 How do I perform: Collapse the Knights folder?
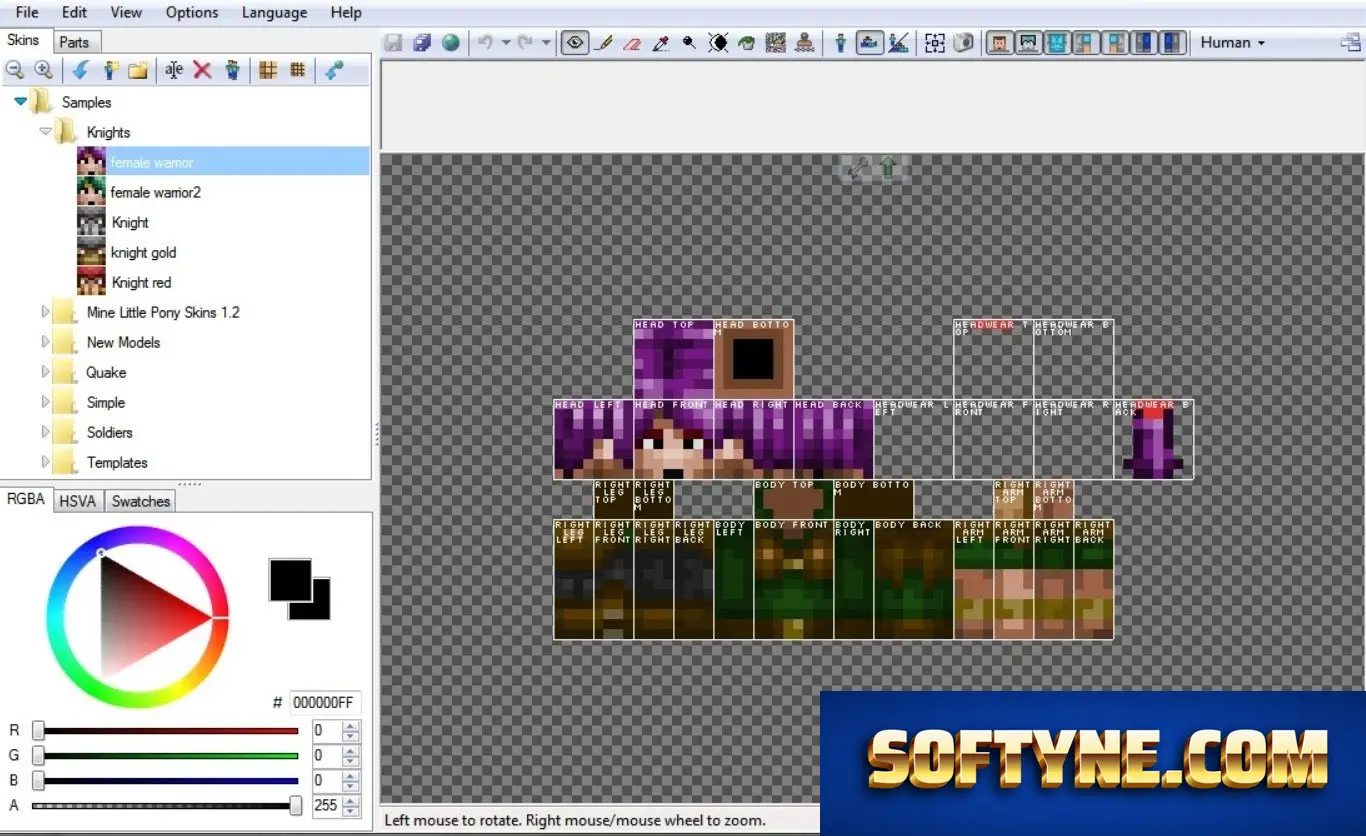coord(45,132)
